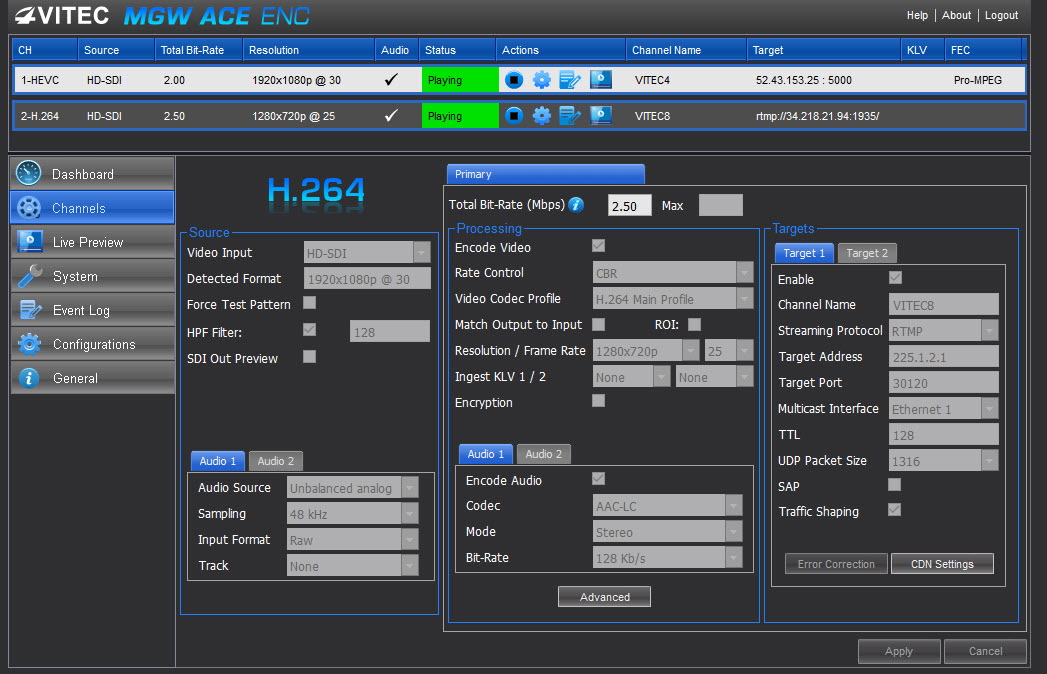Open Streaming Protocol RTMP dropdown

coord(944,331)
